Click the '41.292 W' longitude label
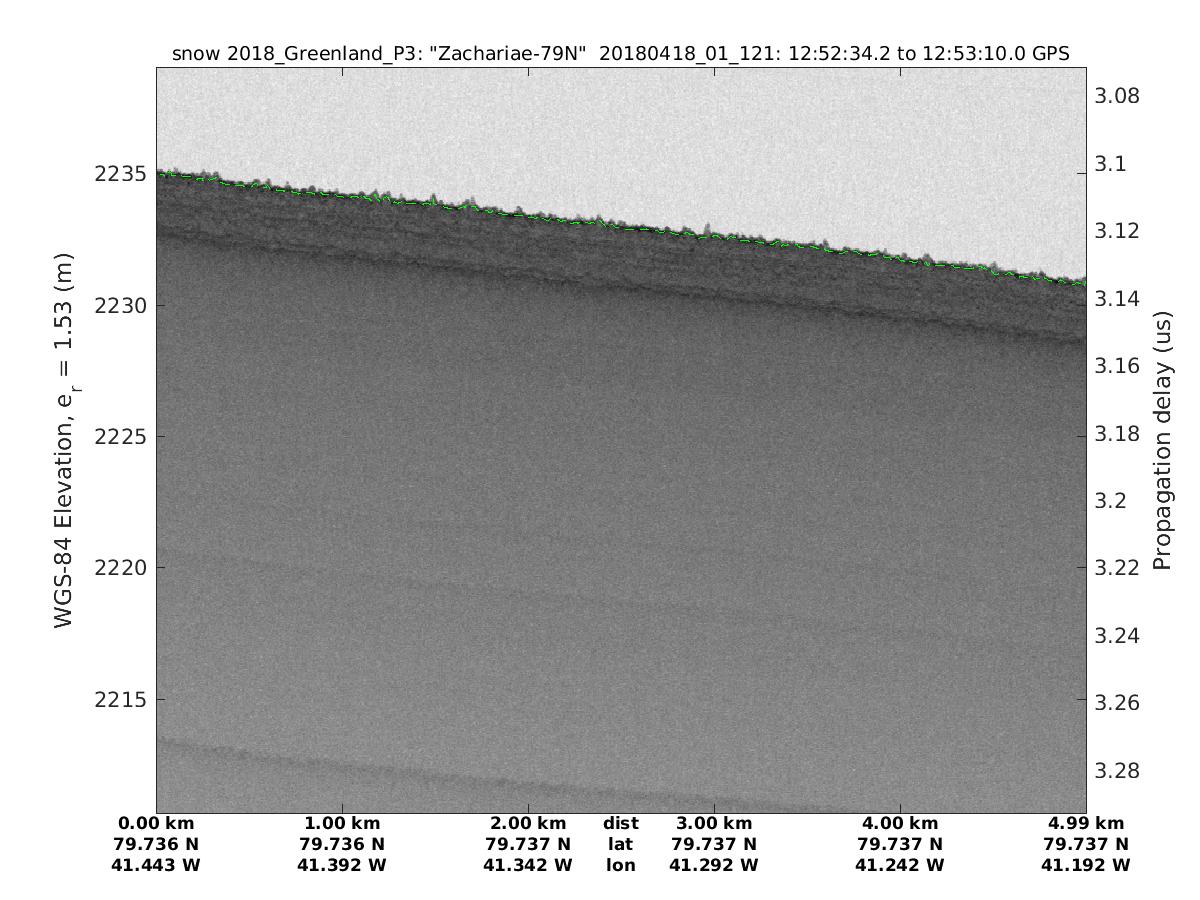1200x900 pixels. click(714, 866)
